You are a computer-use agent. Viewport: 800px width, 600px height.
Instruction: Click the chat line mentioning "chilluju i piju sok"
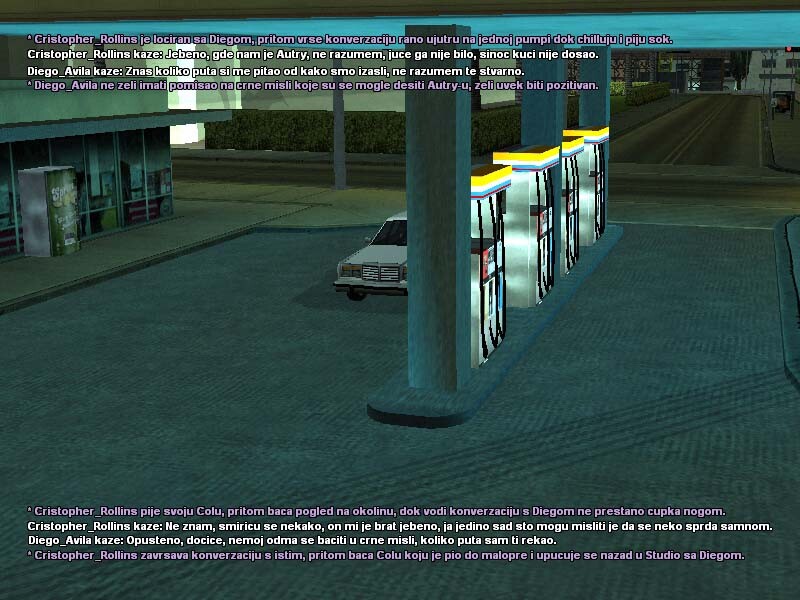(x=350, y=39)
